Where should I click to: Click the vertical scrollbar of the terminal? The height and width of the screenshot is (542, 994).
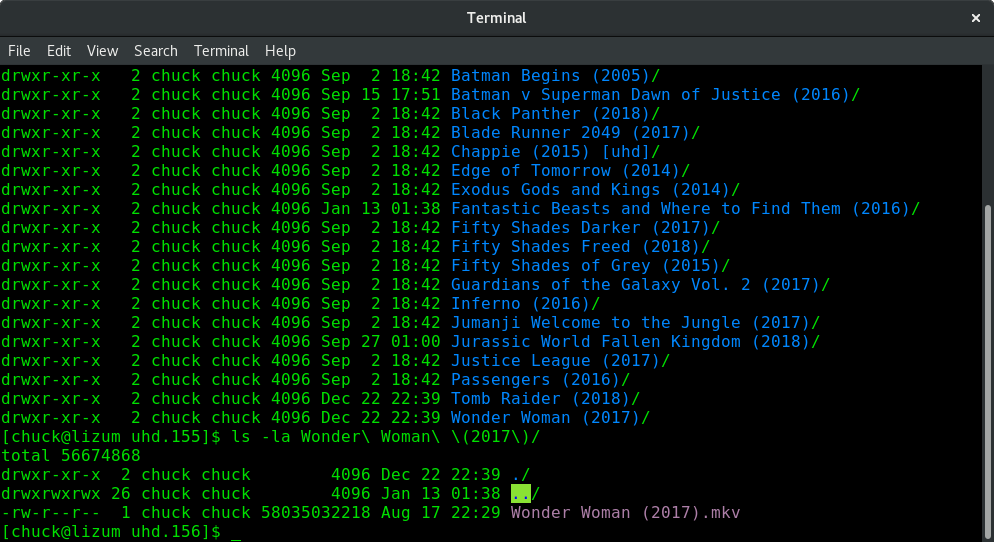[x=989, y=373]
